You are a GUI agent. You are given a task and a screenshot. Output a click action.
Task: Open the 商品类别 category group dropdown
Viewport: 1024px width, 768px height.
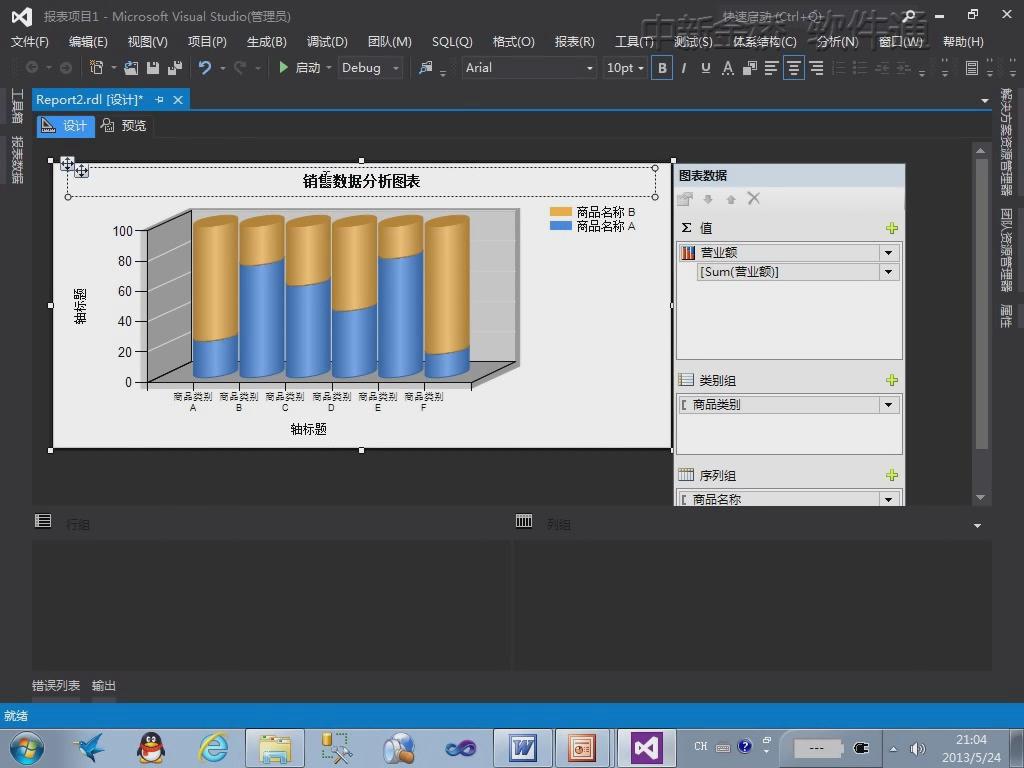889,405
